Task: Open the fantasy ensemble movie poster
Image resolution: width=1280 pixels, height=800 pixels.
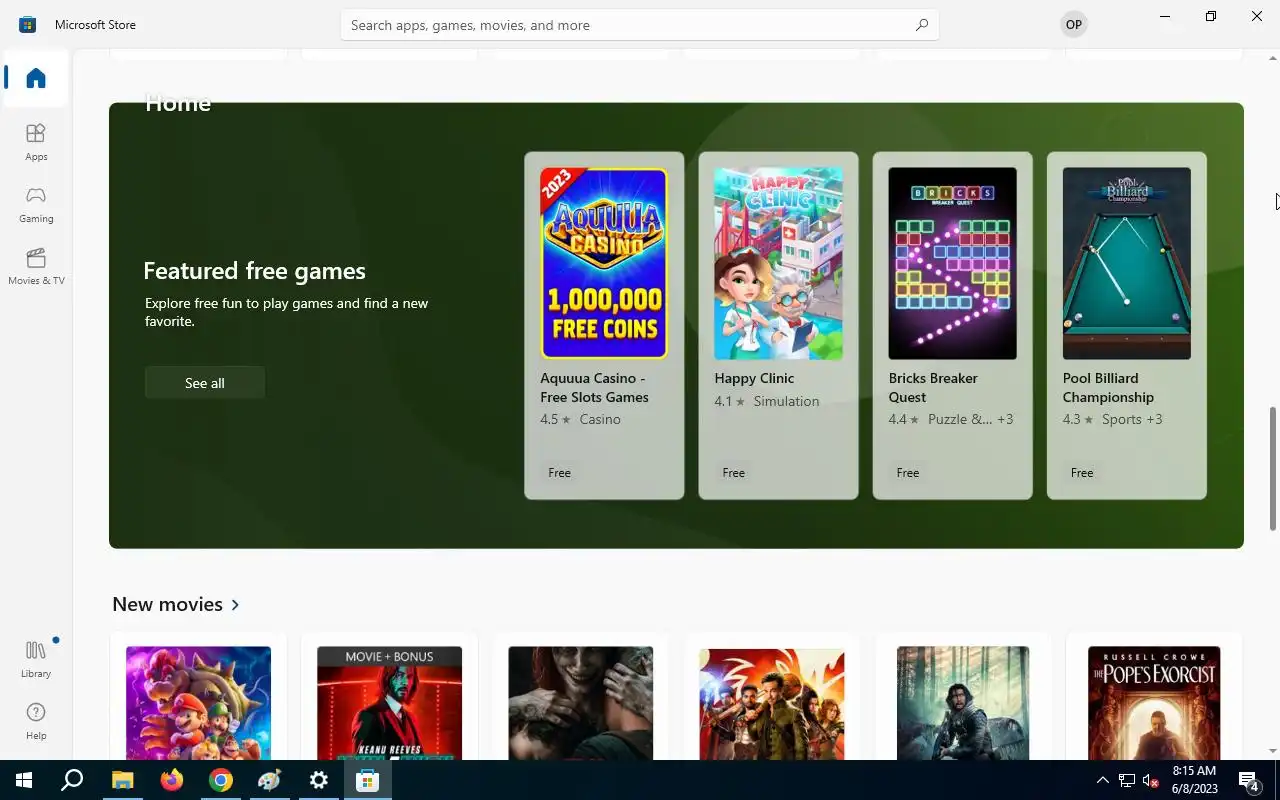Action: 772,702
